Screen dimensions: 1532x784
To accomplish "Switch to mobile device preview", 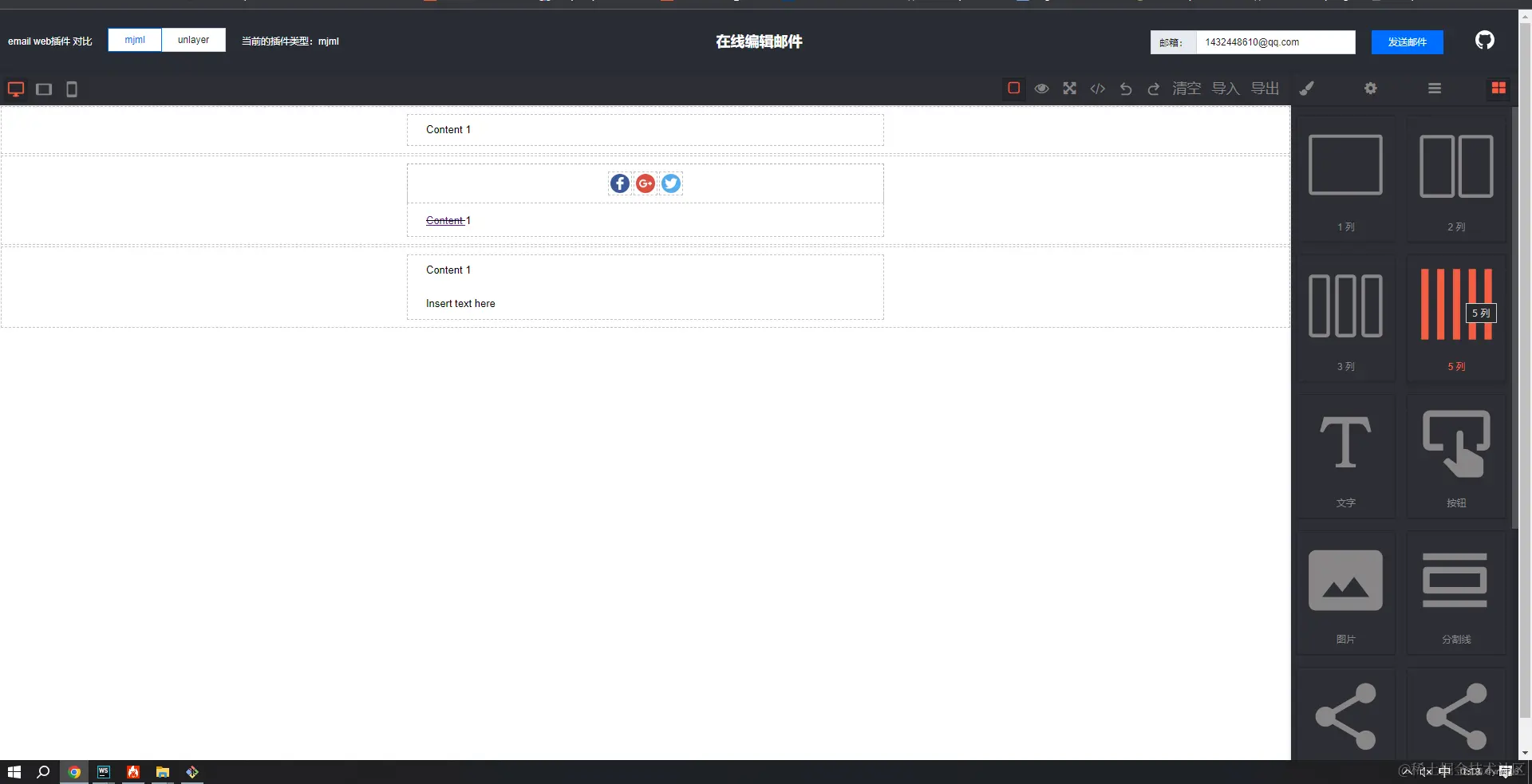I will (x=72, y=89).
